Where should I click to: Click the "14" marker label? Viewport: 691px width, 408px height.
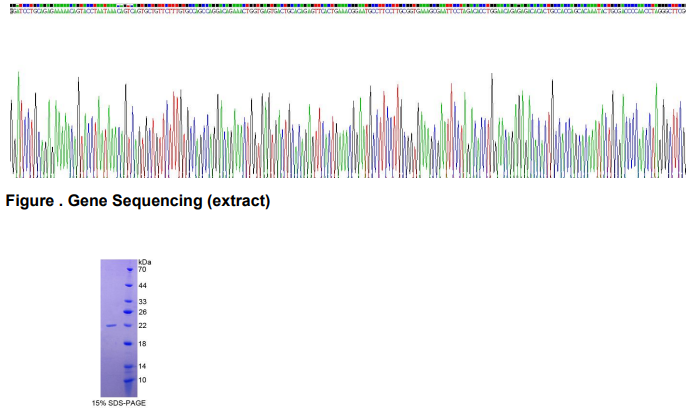coord(142,366)
